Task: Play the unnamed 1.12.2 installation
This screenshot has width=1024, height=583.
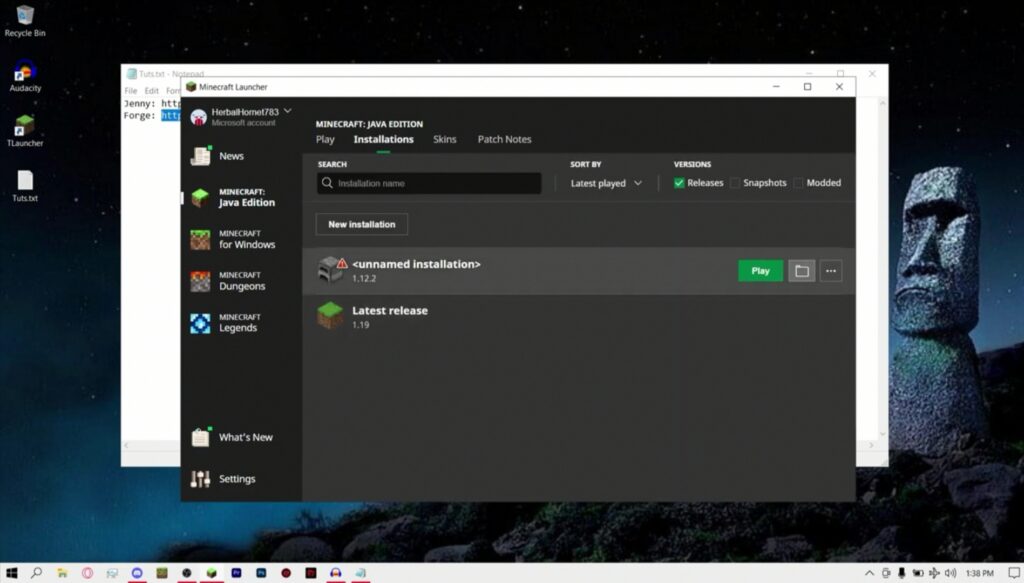Action: pos(760,271)
